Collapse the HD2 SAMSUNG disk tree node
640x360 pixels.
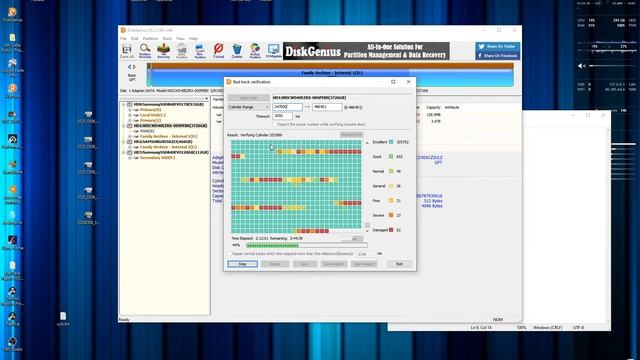click(124, 142)
